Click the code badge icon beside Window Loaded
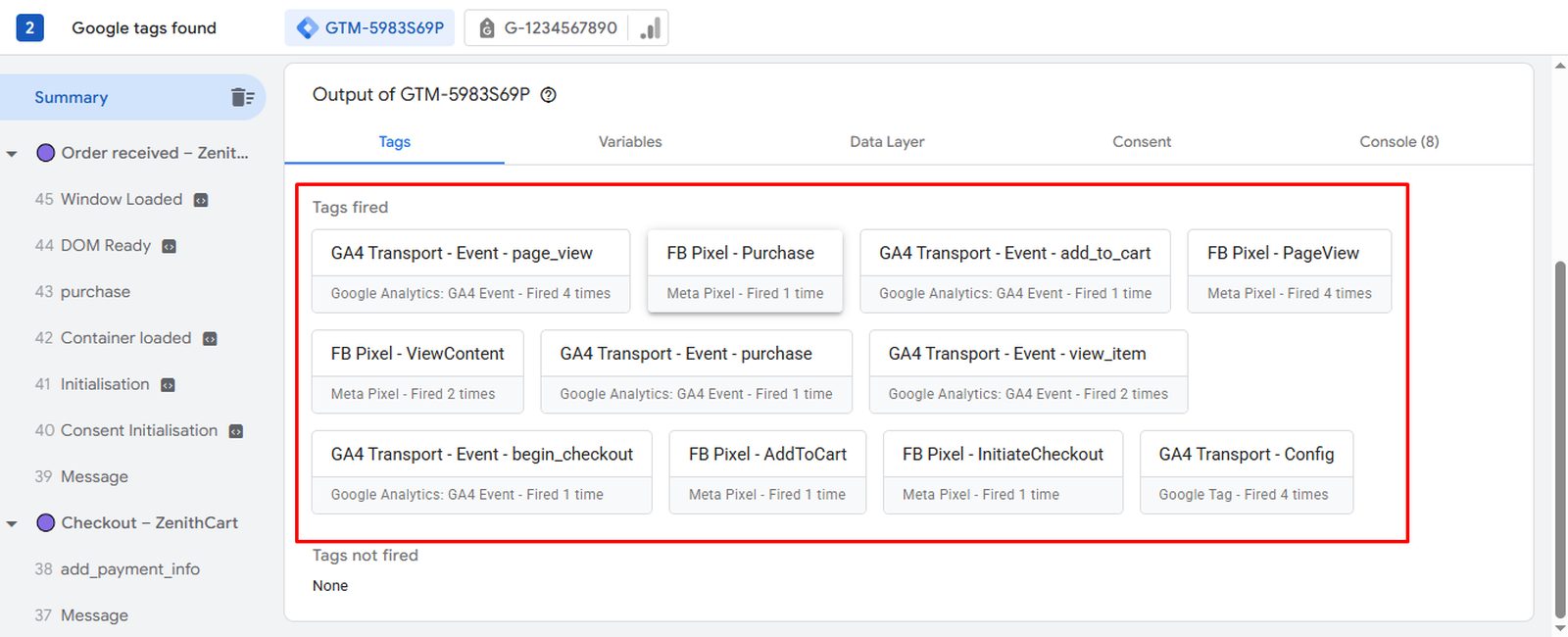The width and height of the screenshot is (1568, 637). pyautogui.click(x=201, y=200)
